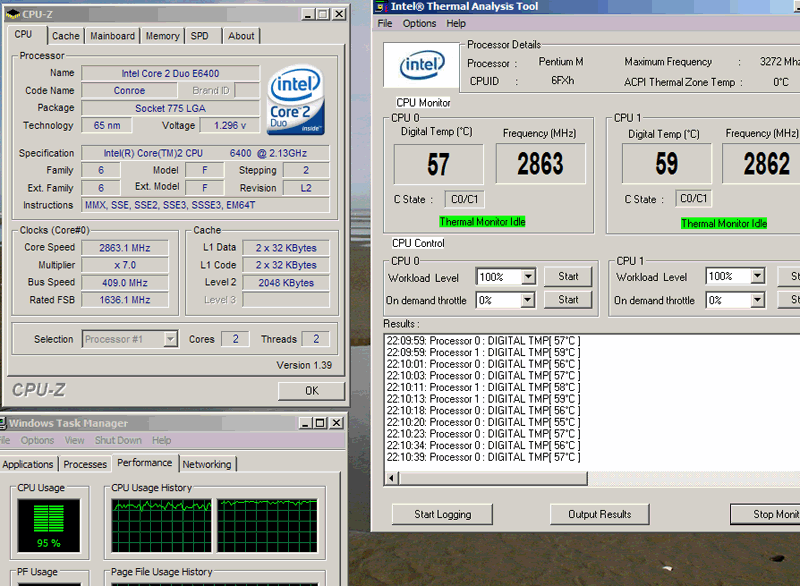Open the Options menu in Task Manager
The height and width of the screenshot is (586, 800).
[37, 440]
